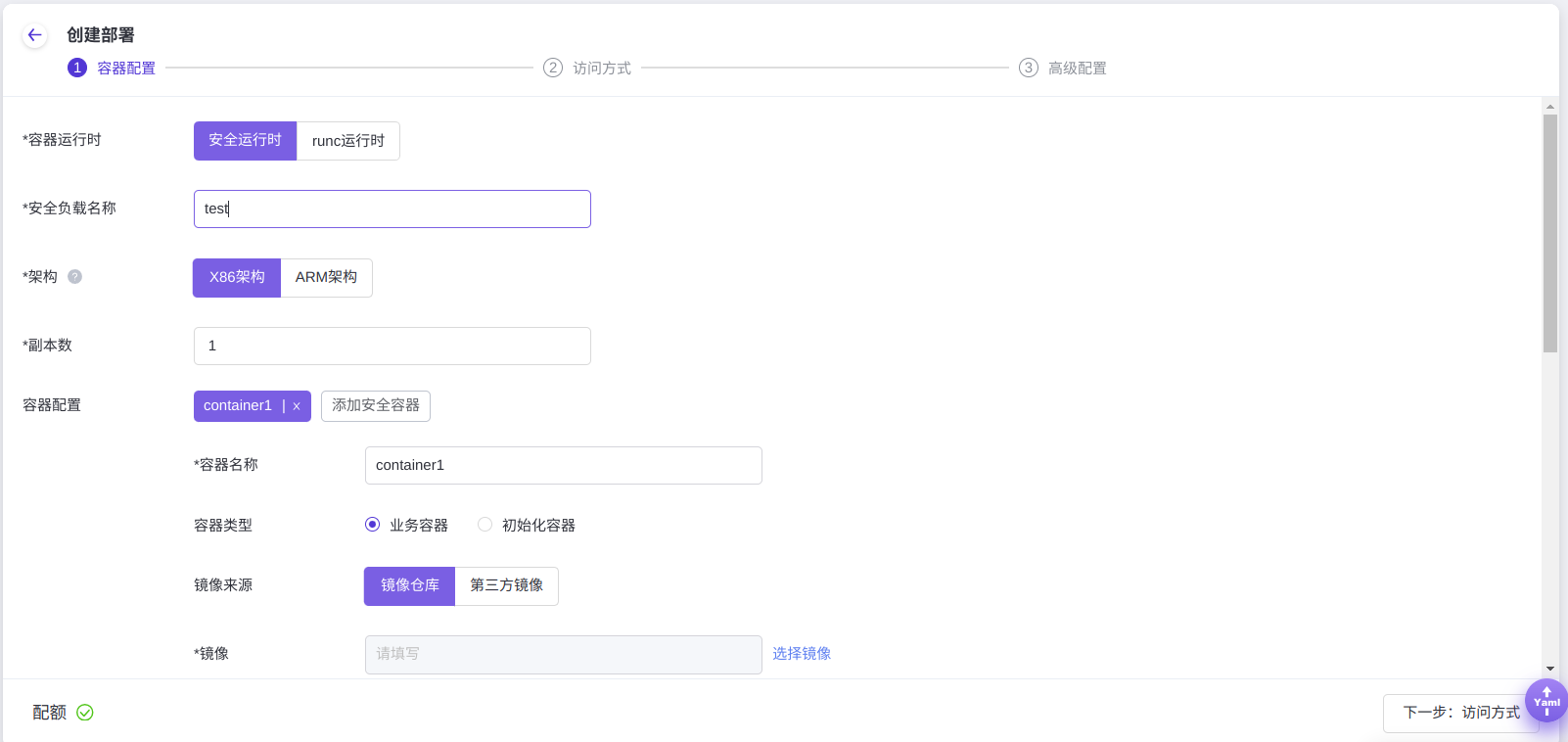Select the container1 tab

pyautogui.click(x=238, y=405)
